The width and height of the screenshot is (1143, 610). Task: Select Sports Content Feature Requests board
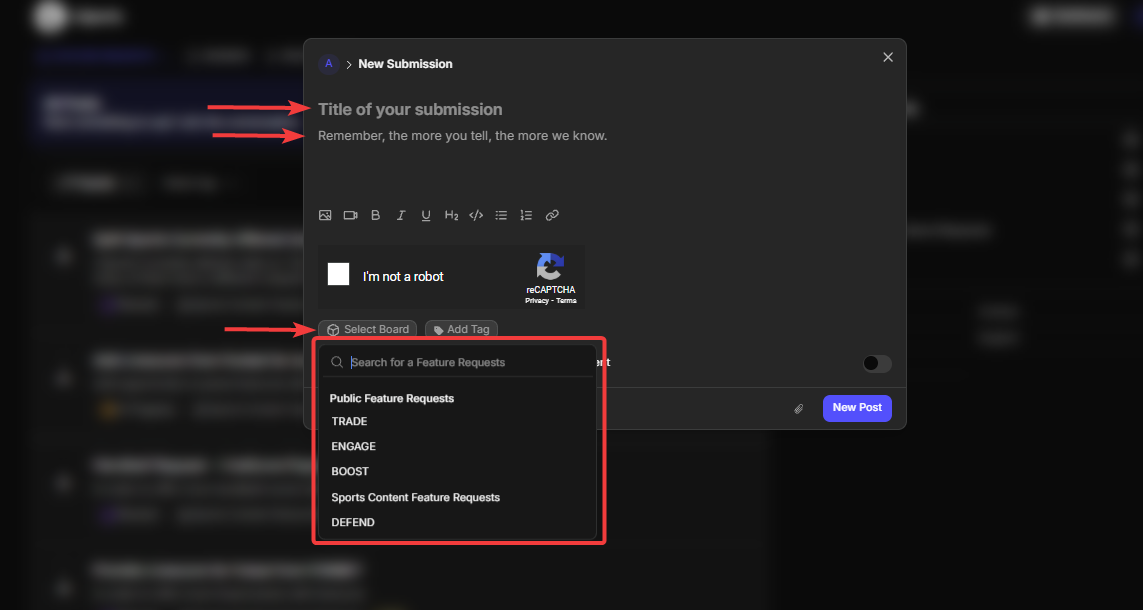click(x=416, y=497)
